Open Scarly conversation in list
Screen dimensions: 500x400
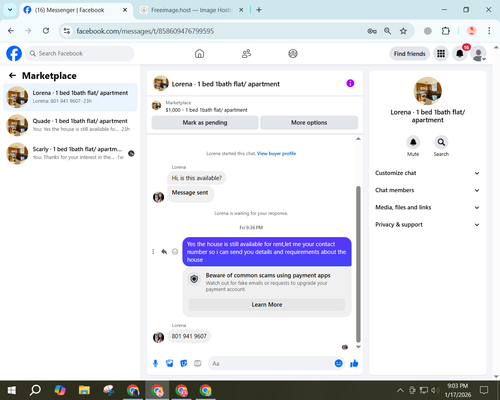pos(70,153)
